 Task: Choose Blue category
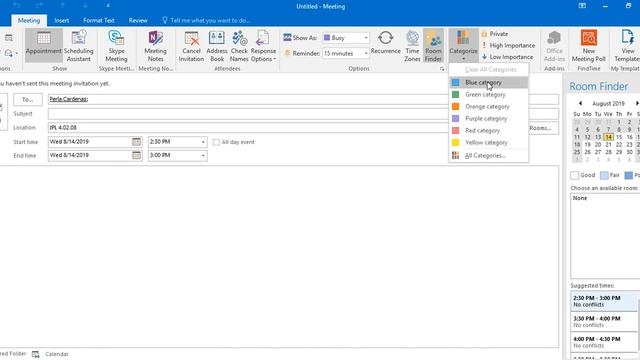coord(489,82)
